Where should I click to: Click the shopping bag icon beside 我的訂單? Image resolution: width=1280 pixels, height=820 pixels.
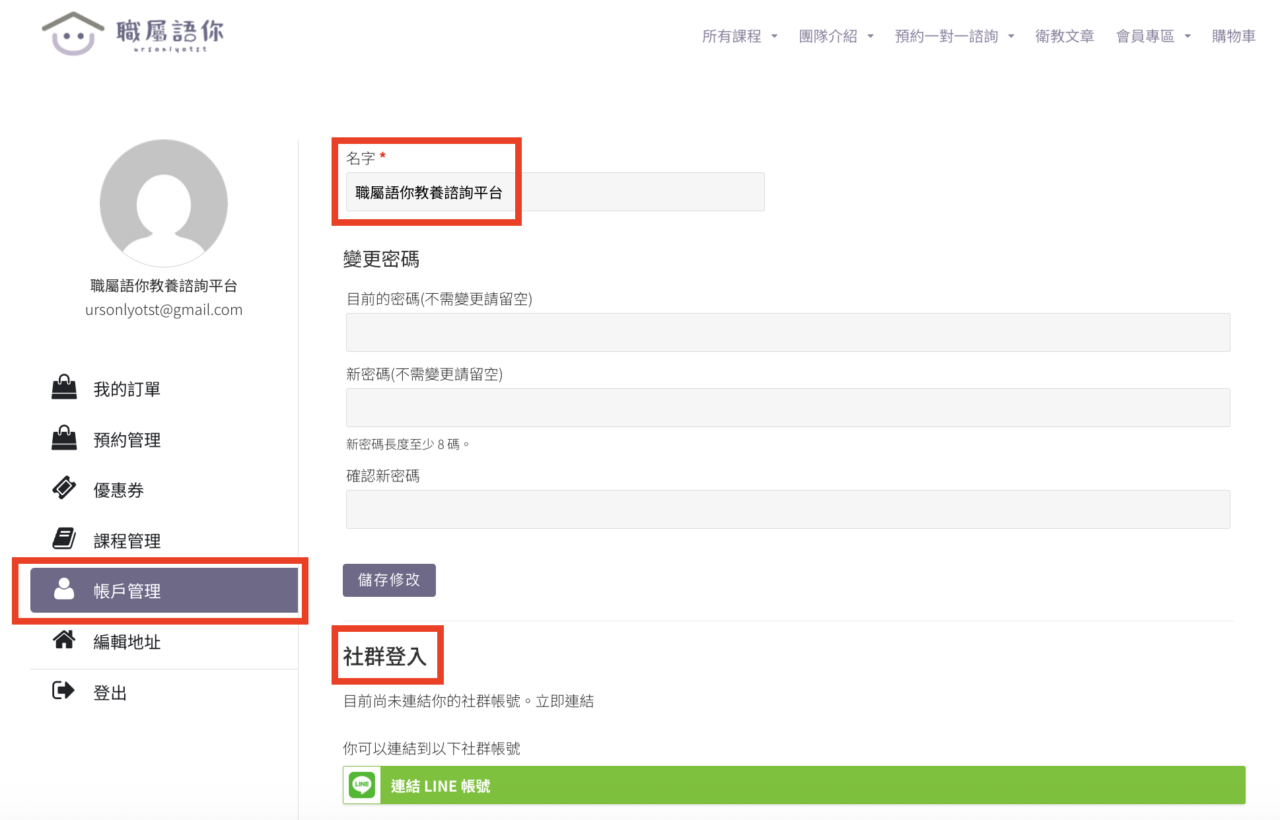pyautogui.click(x=64, y=389)
